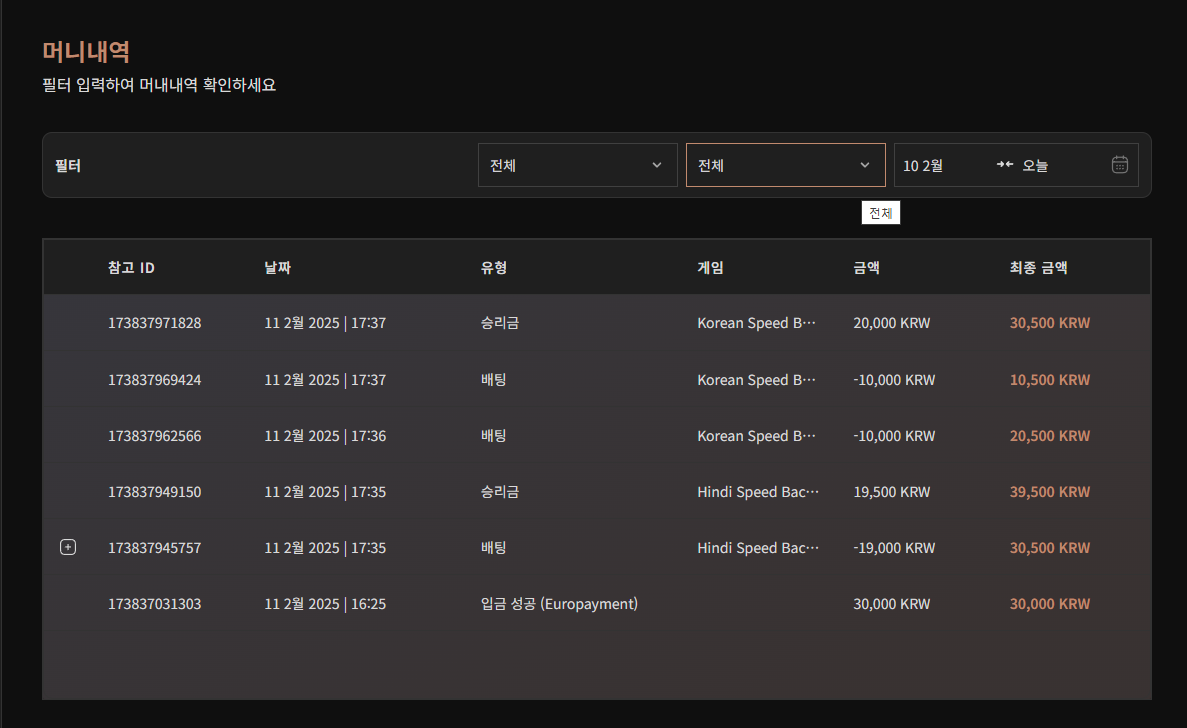Select reference ID 173837962566 row
Image resolution: width=1187 pixels, height=728 pixels.
point(154,436)
